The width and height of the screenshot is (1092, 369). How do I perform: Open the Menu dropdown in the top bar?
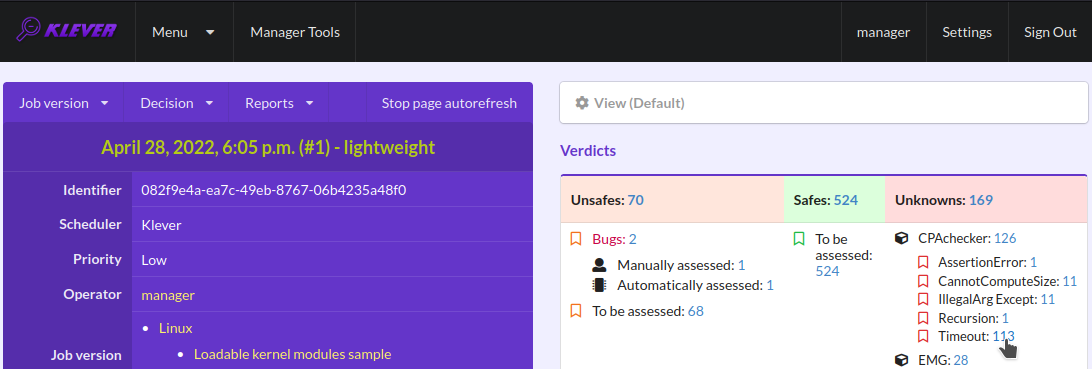point(184,32)
